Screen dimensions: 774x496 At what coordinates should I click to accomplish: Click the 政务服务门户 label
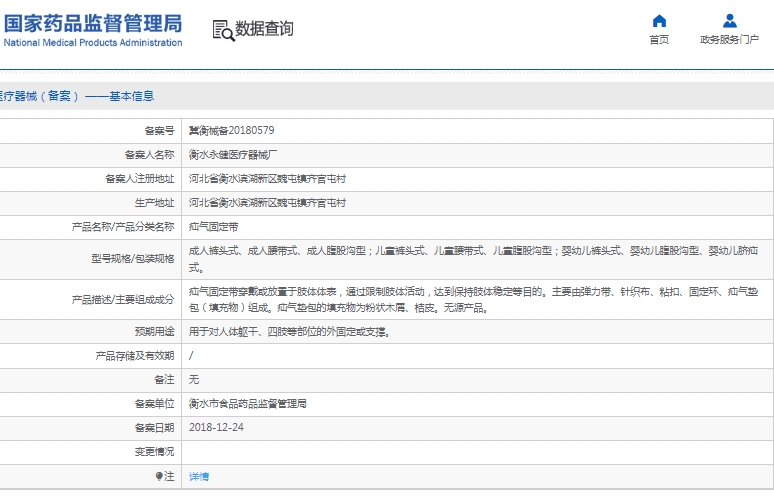tap(730, 39)
